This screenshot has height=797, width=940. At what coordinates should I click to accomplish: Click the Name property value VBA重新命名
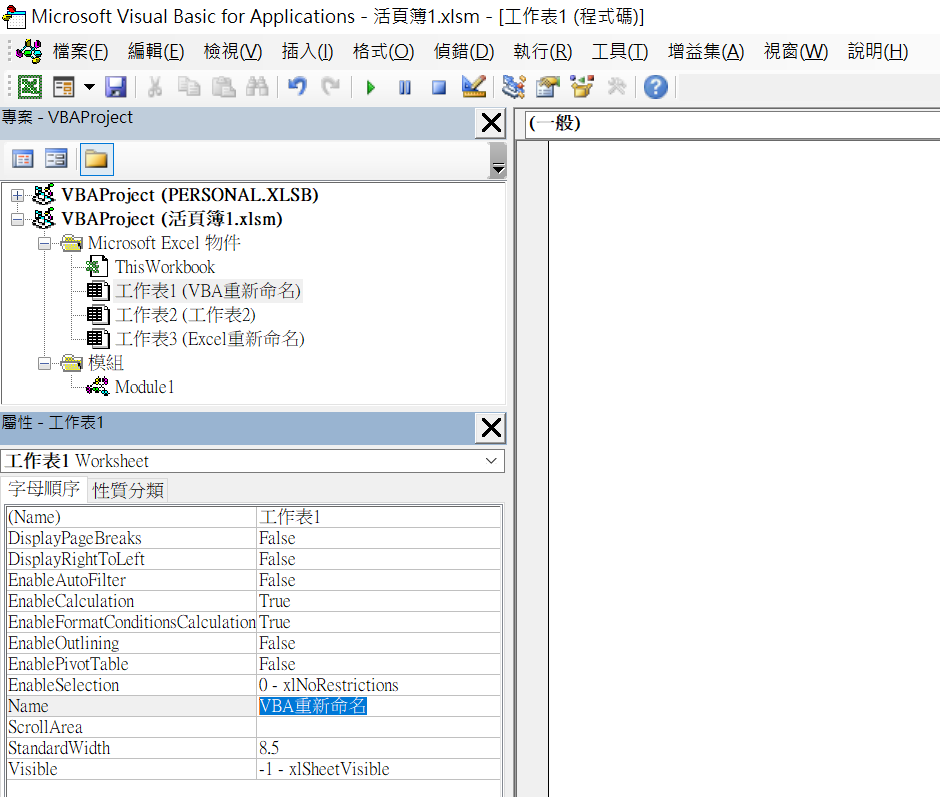379,706
